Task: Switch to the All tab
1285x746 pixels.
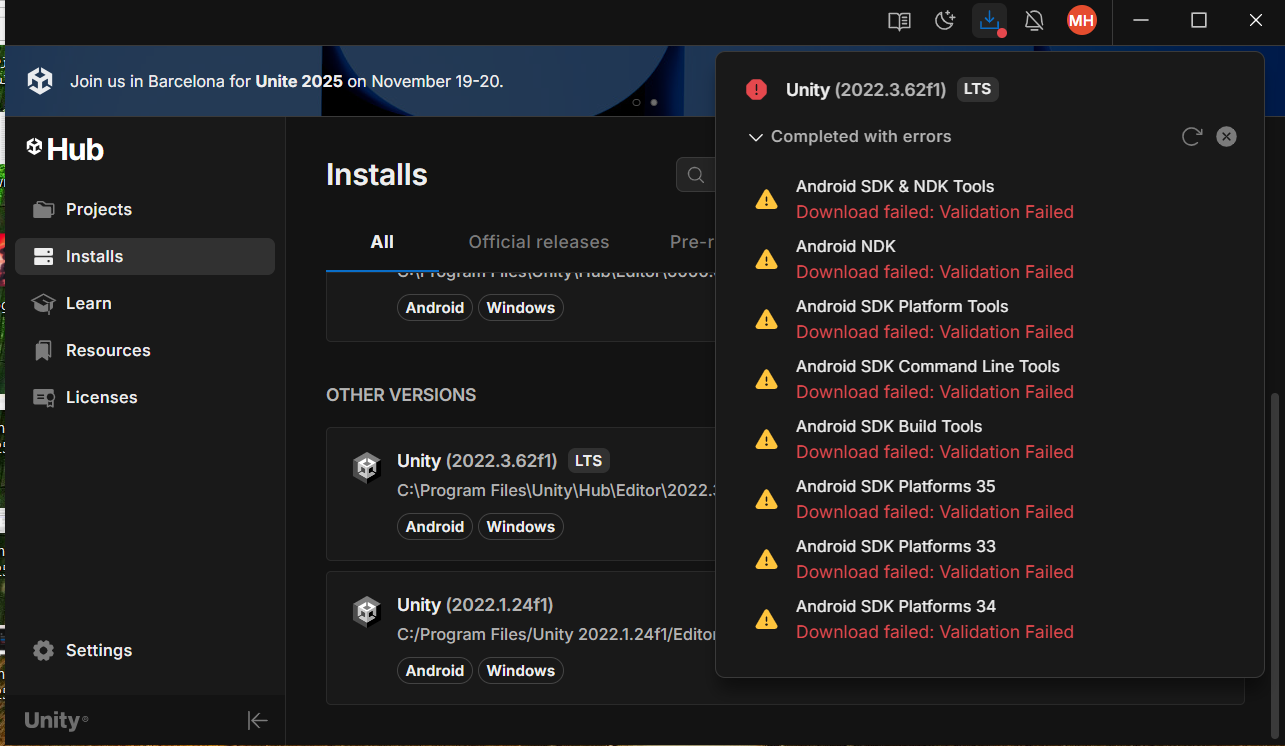Action: (382, 242)
